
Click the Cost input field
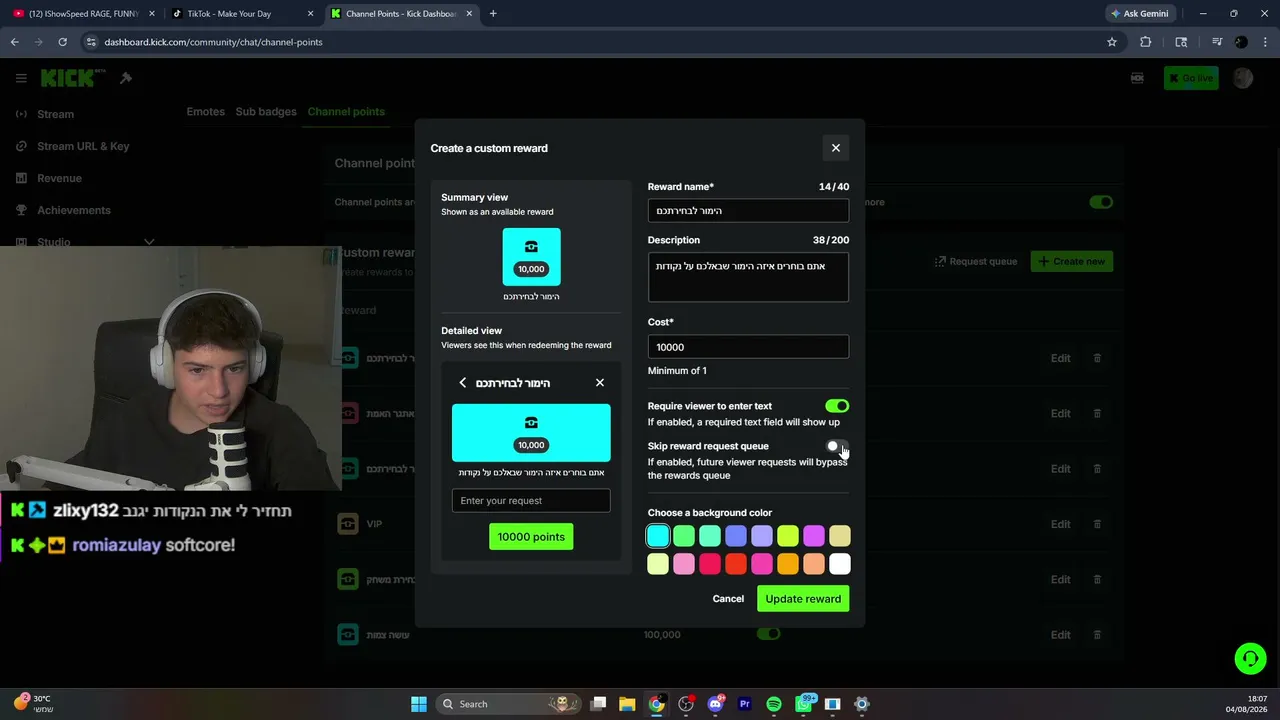pos(748,347)
